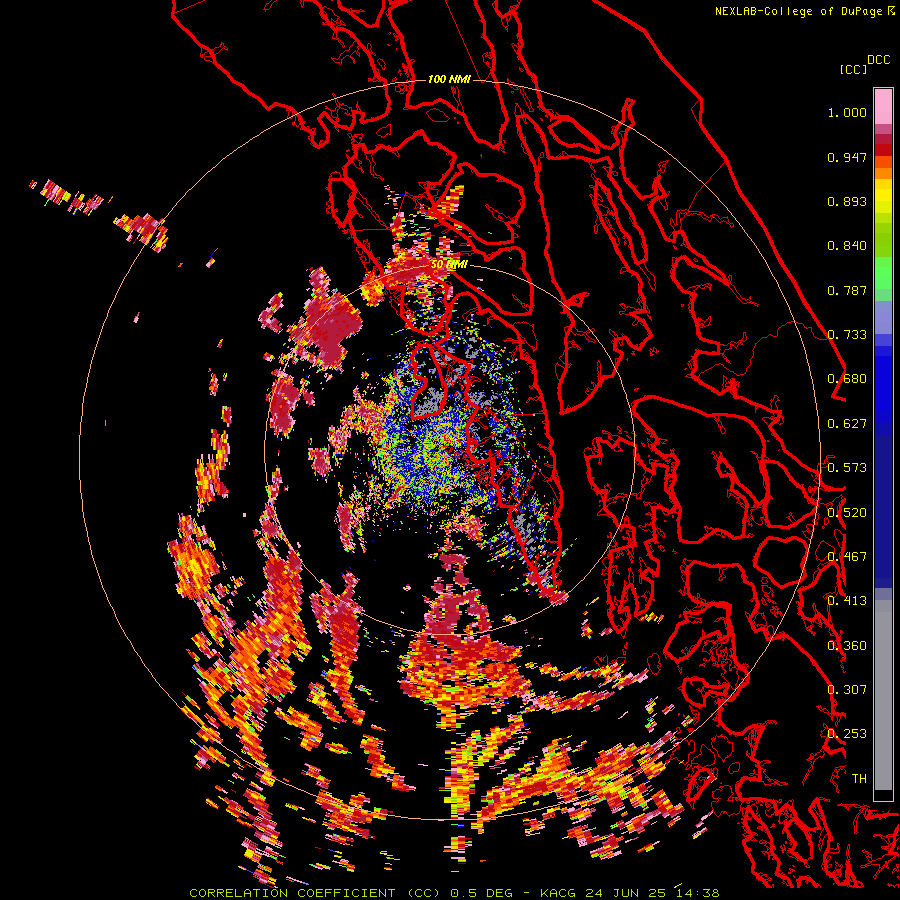The image size is (900, 900).
Task: Click the 1.000 value on color scale
Action: [x=847, y=113]
